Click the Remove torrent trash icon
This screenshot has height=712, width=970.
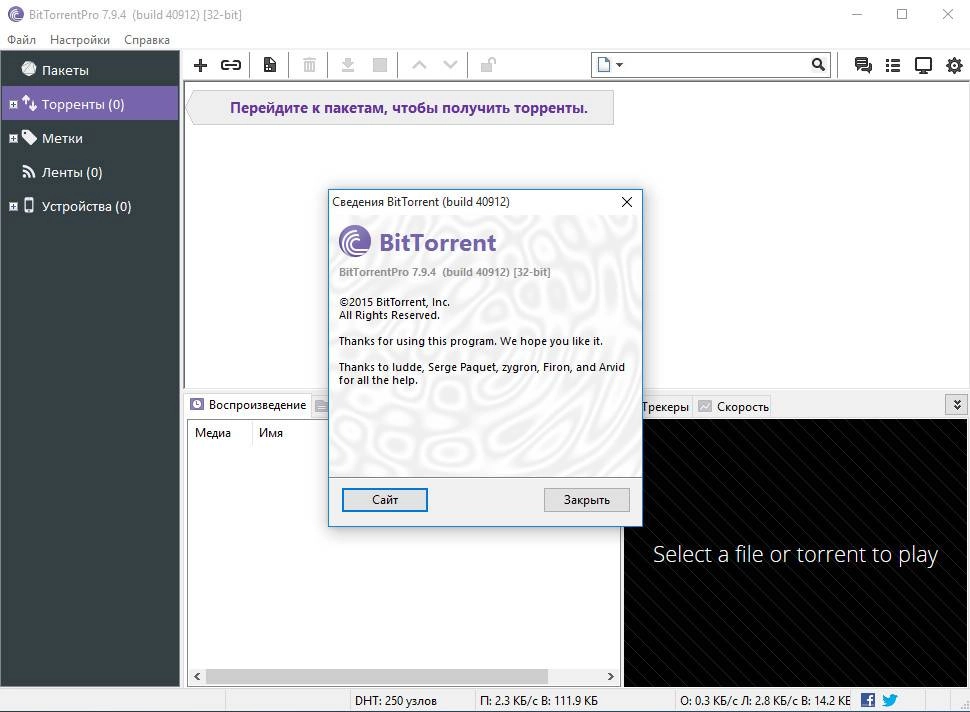click(x=309, y=65)
